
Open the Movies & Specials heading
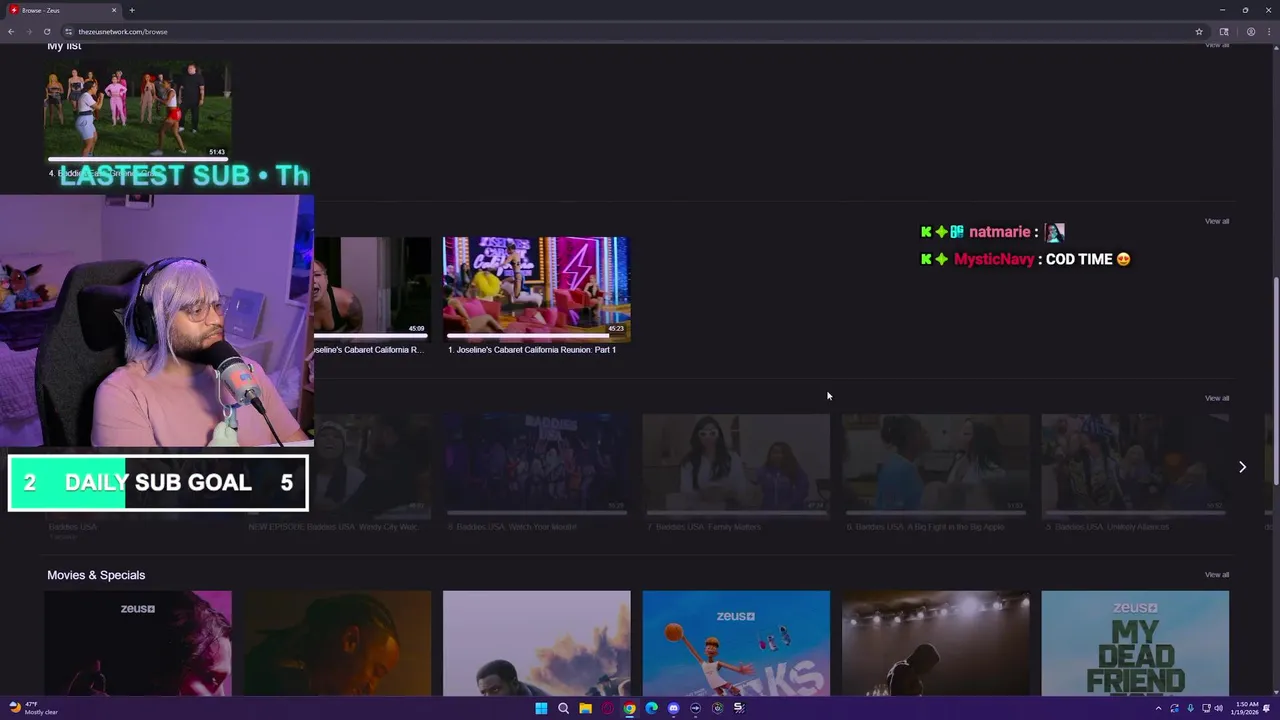click(x=96, y=575)
